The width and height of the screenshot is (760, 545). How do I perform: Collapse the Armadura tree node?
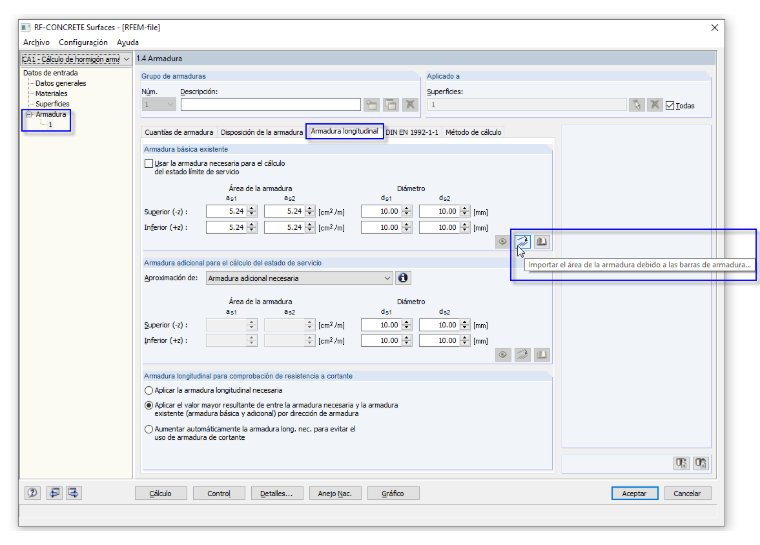(29, 114)
